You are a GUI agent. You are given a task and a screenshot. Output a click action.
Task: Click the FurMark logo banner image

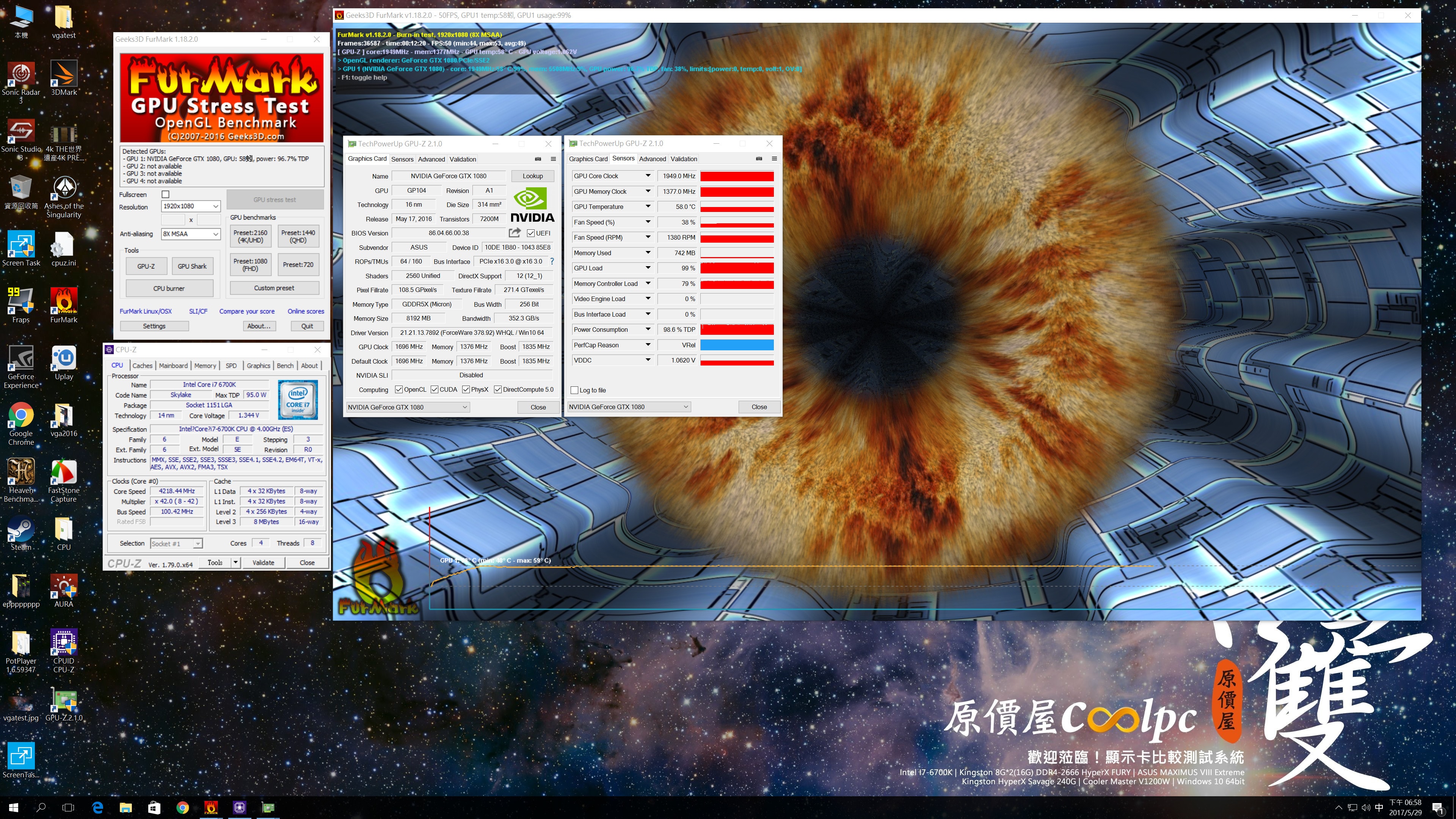(221, 98)
